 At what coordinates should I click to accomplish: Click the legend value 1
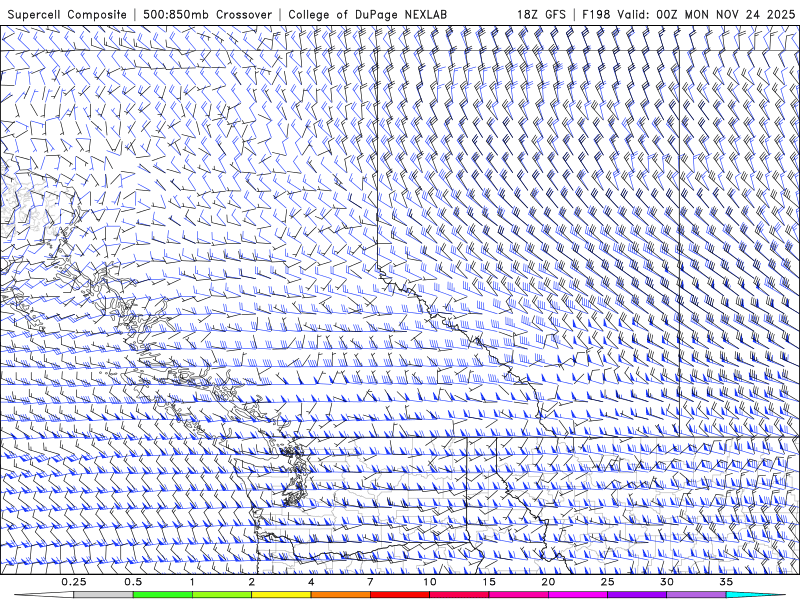(192, 582)
